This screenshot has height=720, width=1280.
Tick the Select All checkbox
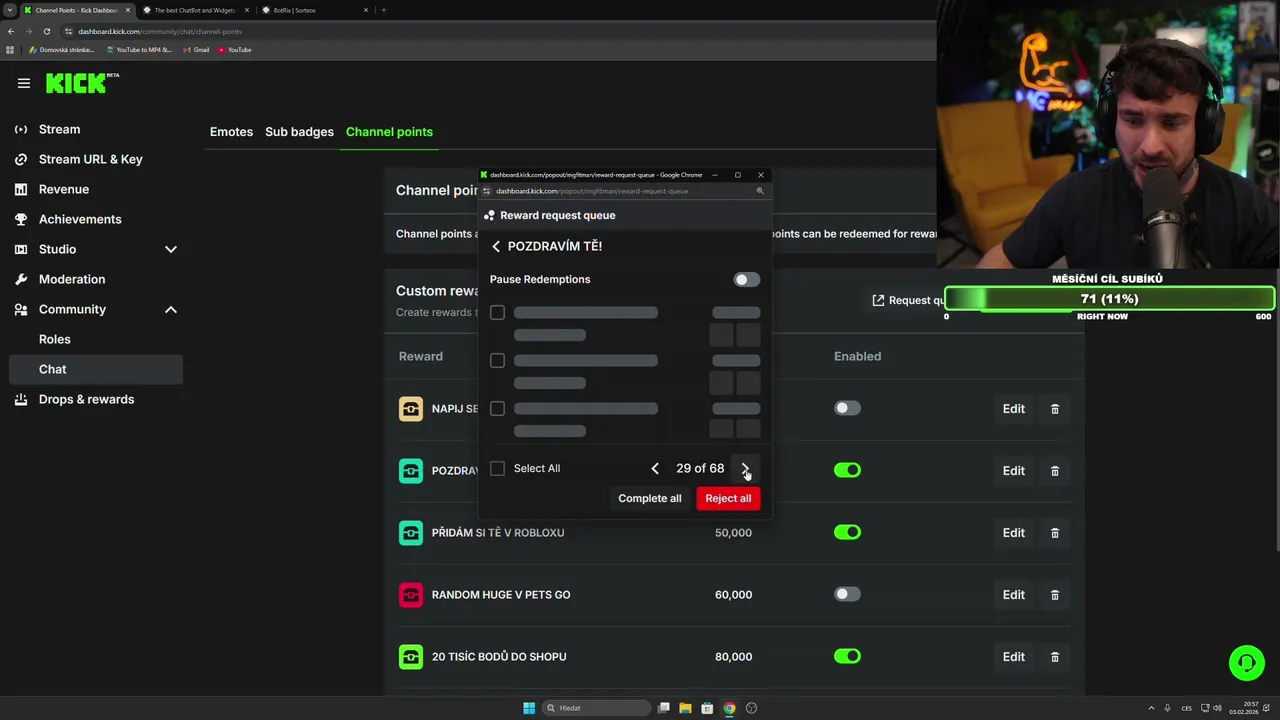497,468
